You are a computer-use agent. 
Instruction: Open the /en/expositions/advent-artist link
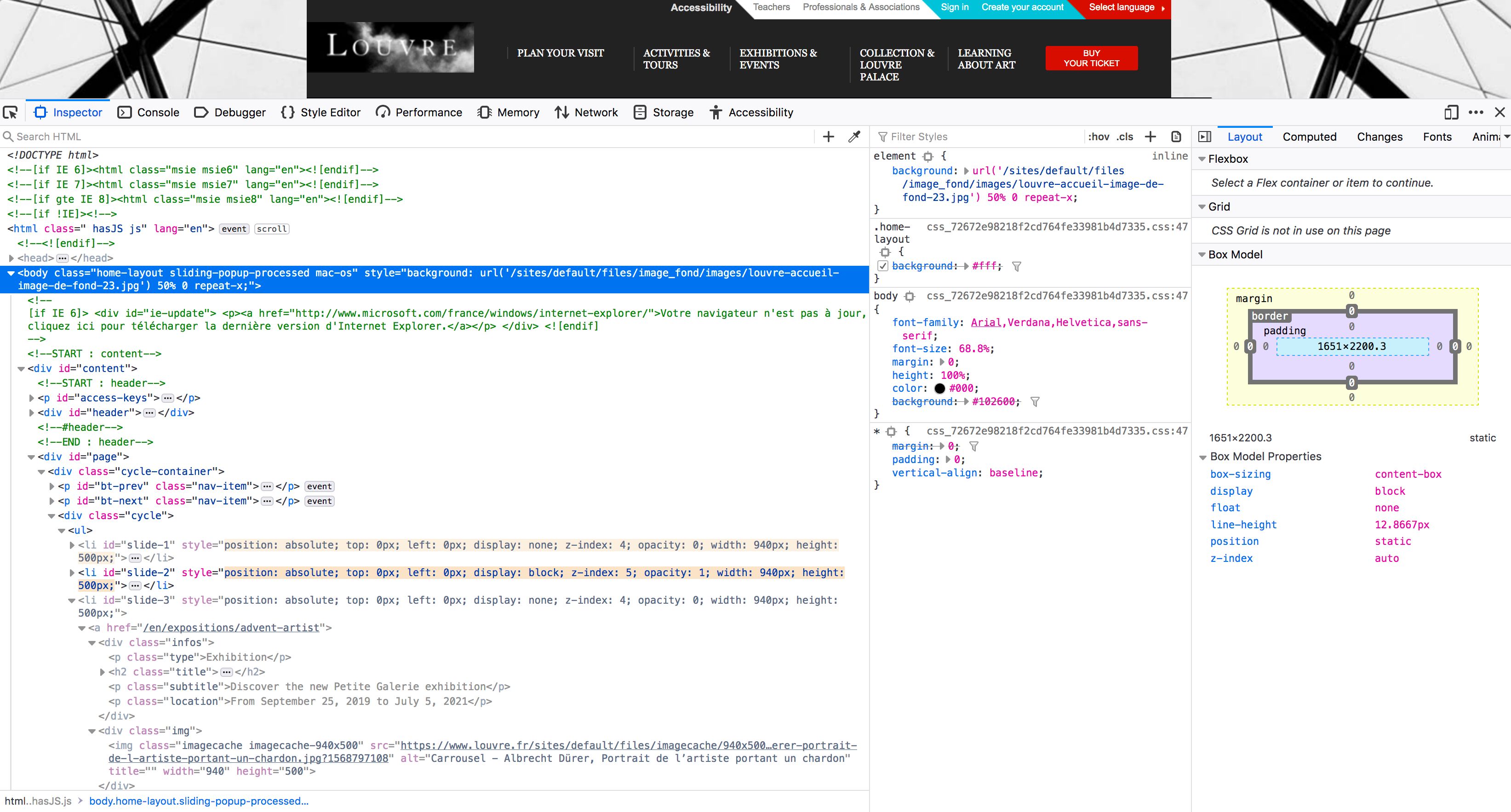(231, 628)
